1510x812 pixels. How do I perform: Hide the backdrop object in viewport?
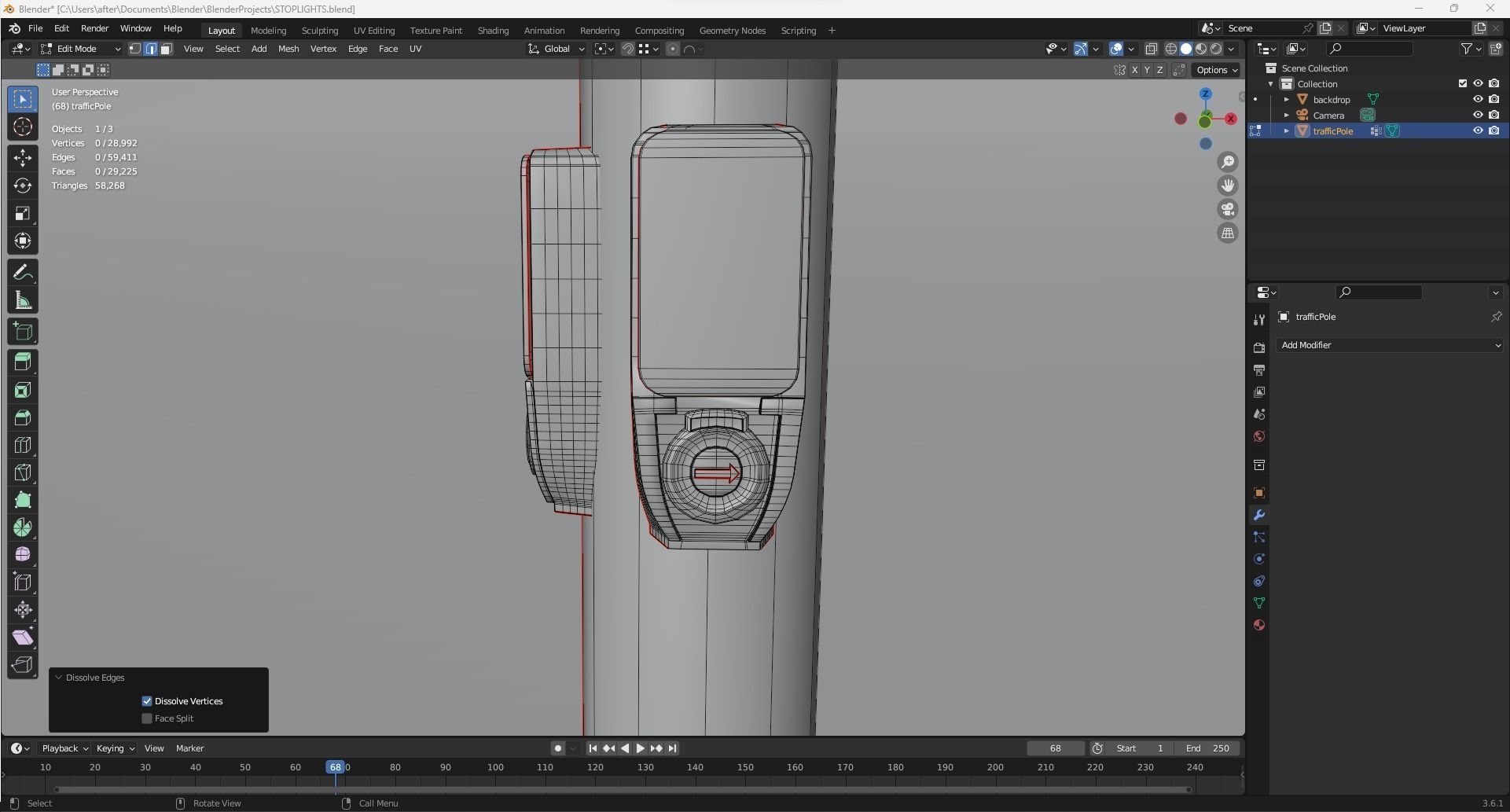[x=1477, y=100]
